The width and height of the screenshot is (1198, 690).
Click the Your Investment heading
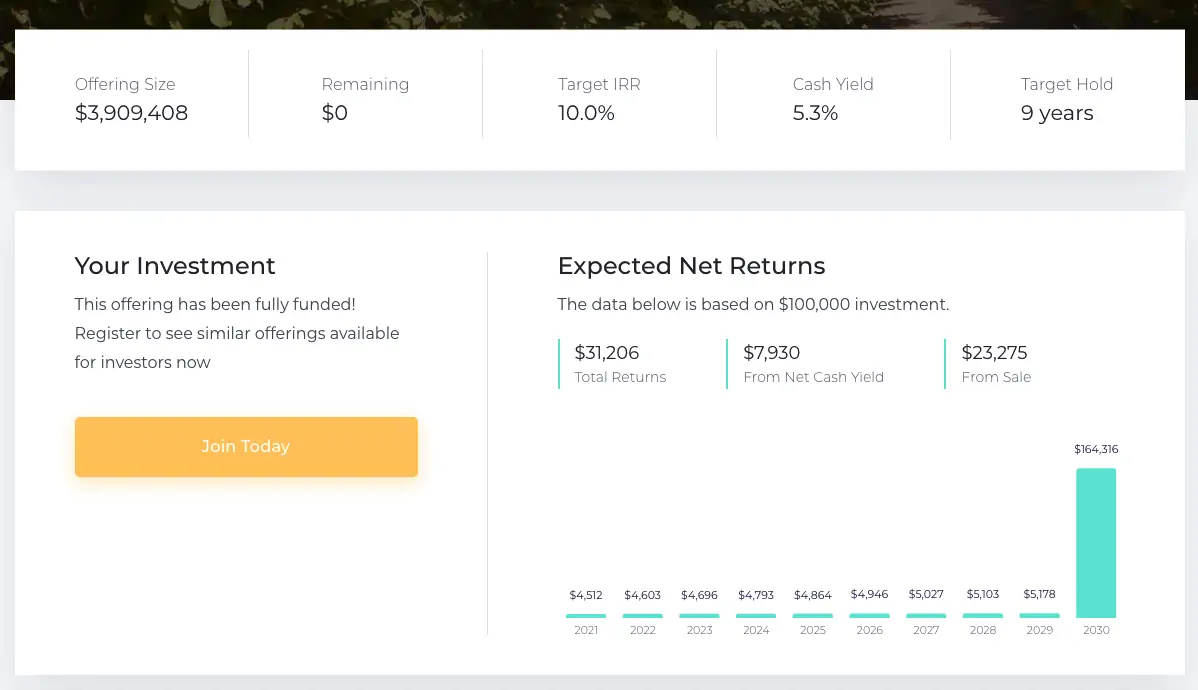click(x=175, y=266)
